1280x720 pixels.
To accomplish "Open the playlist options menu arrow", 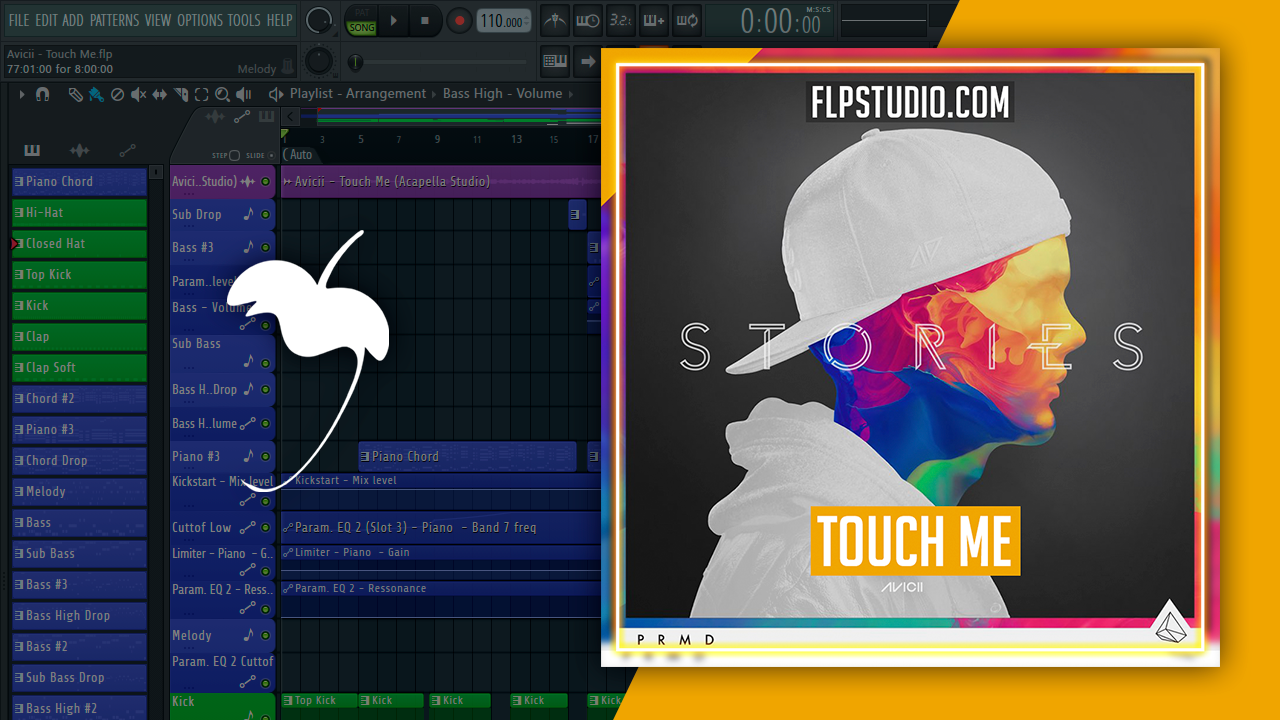I will (x=21, y=94).
